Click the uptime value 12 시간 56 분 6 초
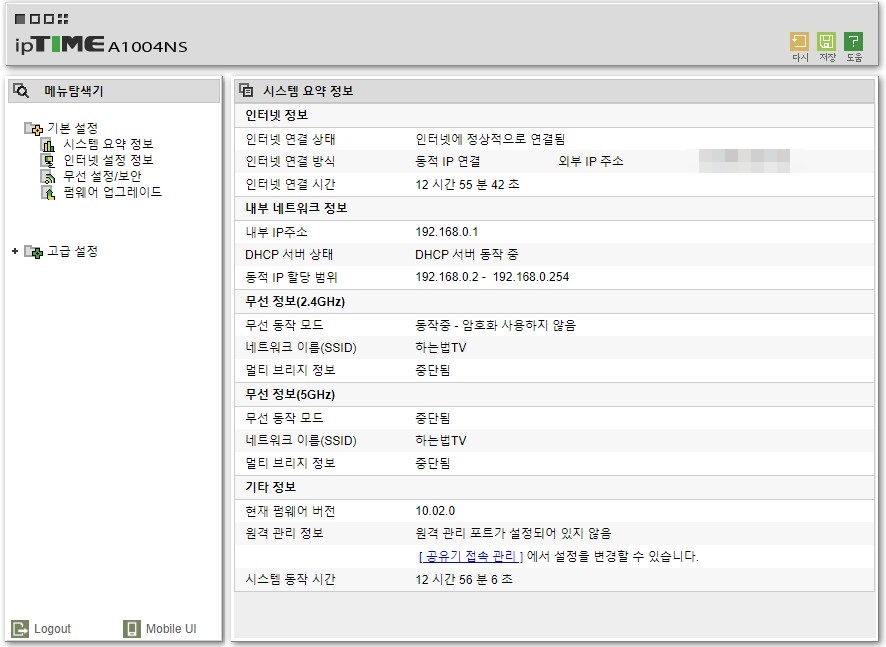This screenshot has height=647, width=886. click(x=464, y=579)
